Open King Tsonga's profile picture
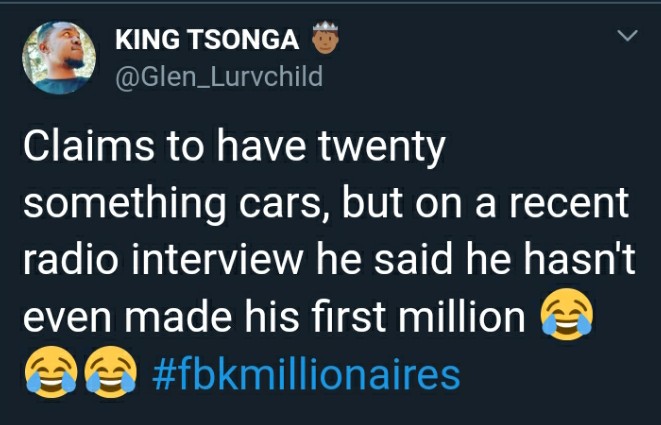 point(59,57)
